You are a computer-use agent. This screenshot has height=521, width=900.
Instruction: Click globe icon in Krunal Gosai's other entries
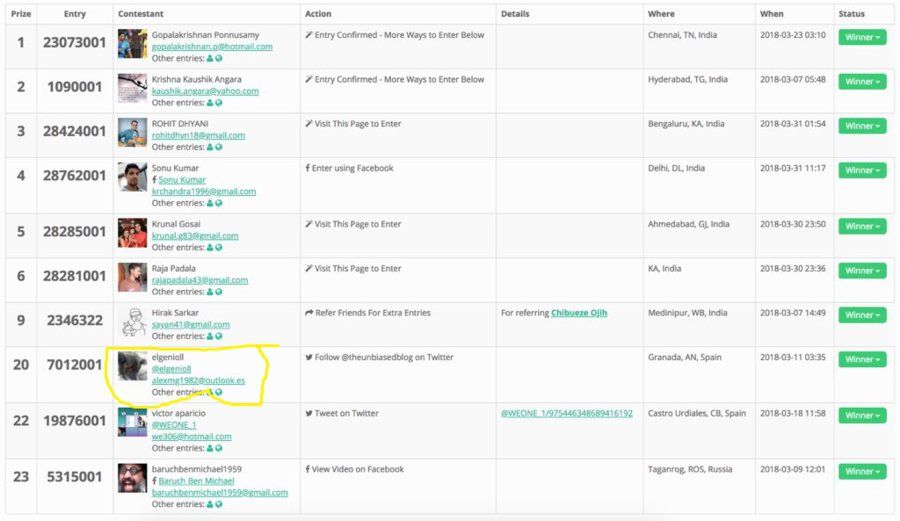(x=219, y=247)
